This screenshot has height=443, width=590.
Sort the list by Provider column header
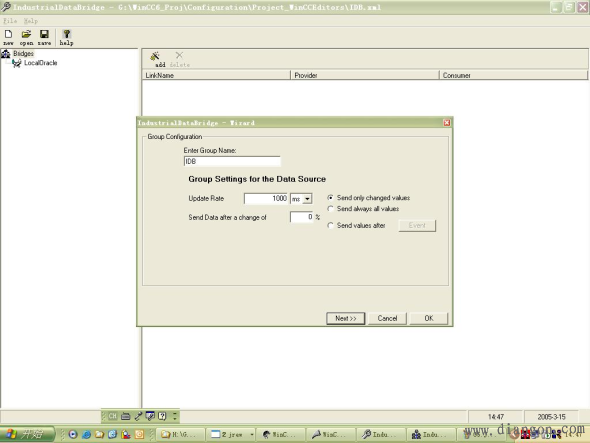click(x=365, y=75)
